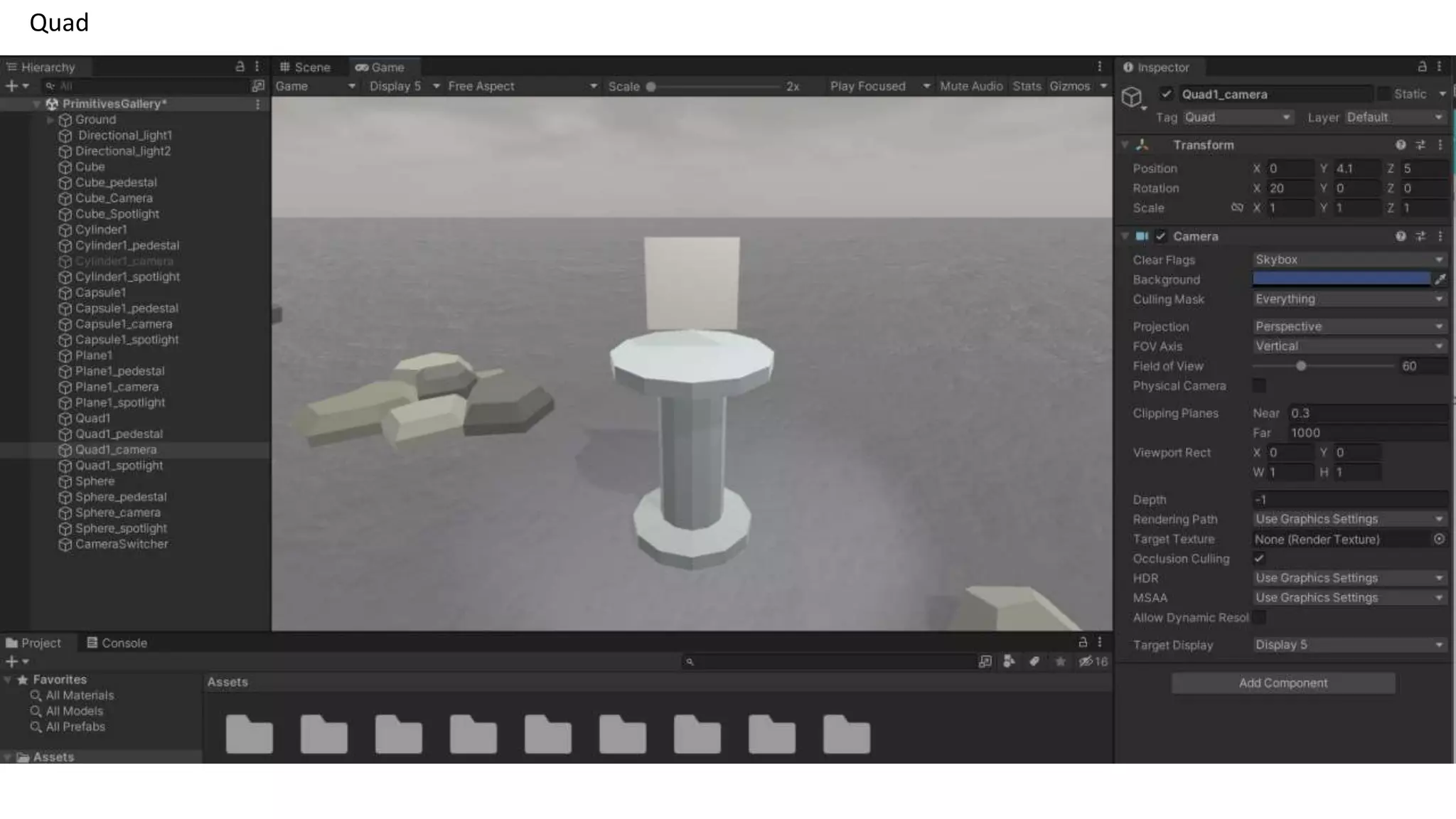The width and height of the screenshot is (1456, 819).
Task: Click the Add Component button
Action: click(1283, 683)
